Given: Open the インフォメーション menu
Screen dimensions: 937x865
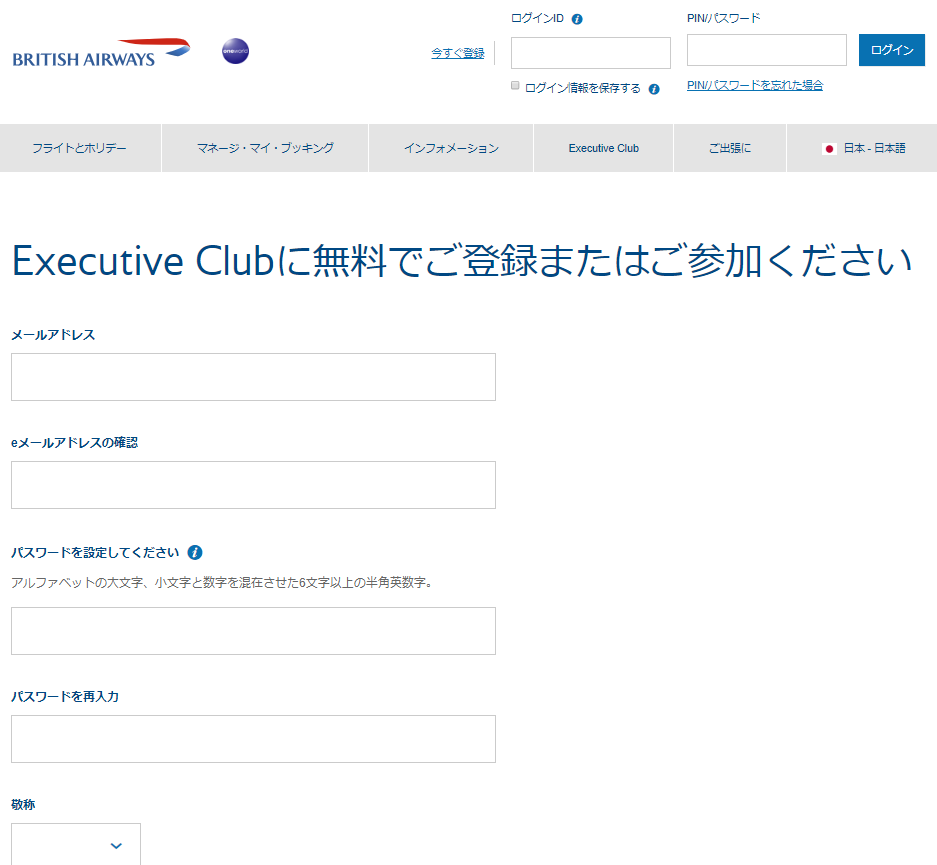Looking at the screenshot, I should (x=451, y=148).
